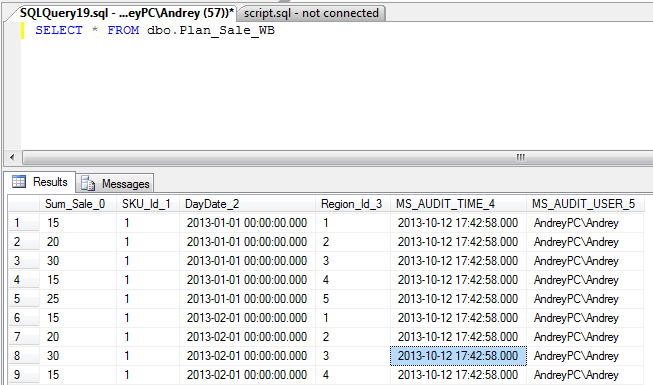
Task: Select row header number 1
Action: click(x=24, y=223)
